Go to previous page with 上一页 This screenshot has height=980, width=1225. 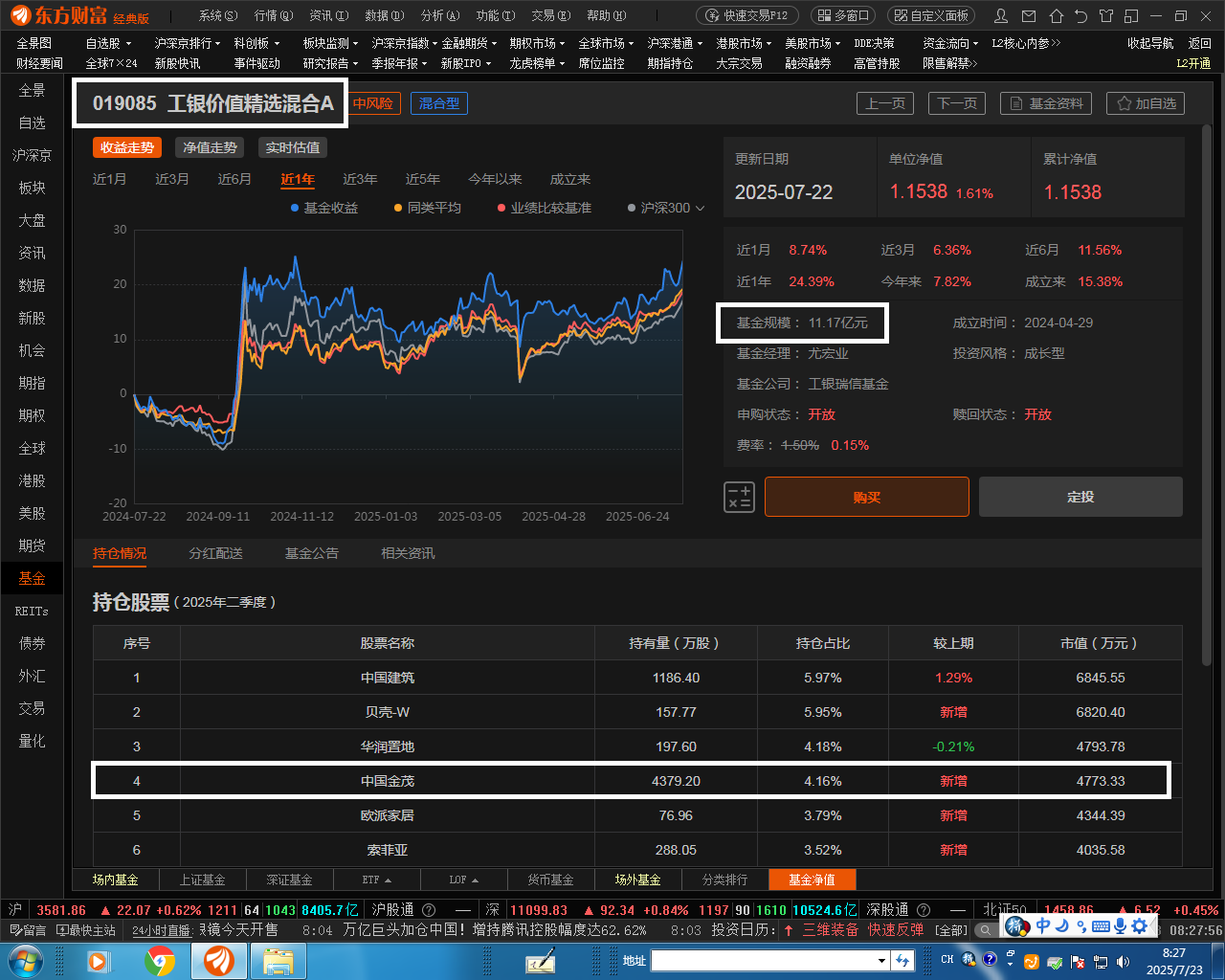click(x=884, y=103)
